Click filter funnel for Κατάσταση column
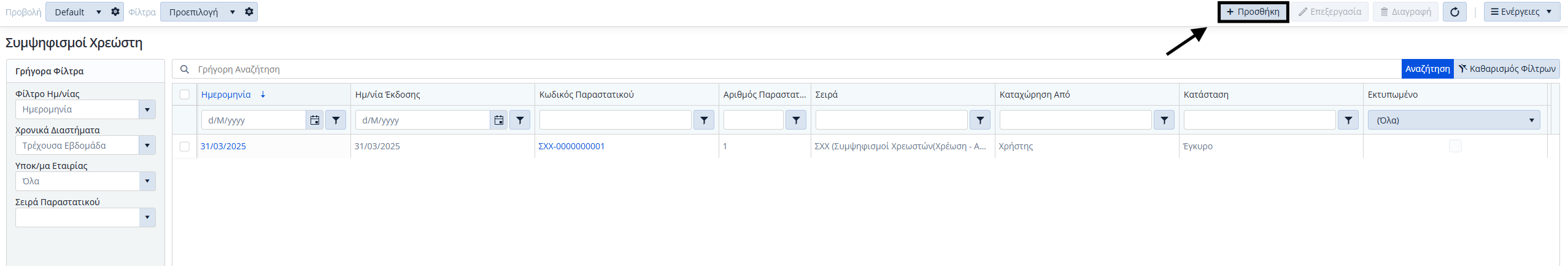The width and height of the screenshot is (1568, 266). pyautogui.click(x=1348, y=120)
